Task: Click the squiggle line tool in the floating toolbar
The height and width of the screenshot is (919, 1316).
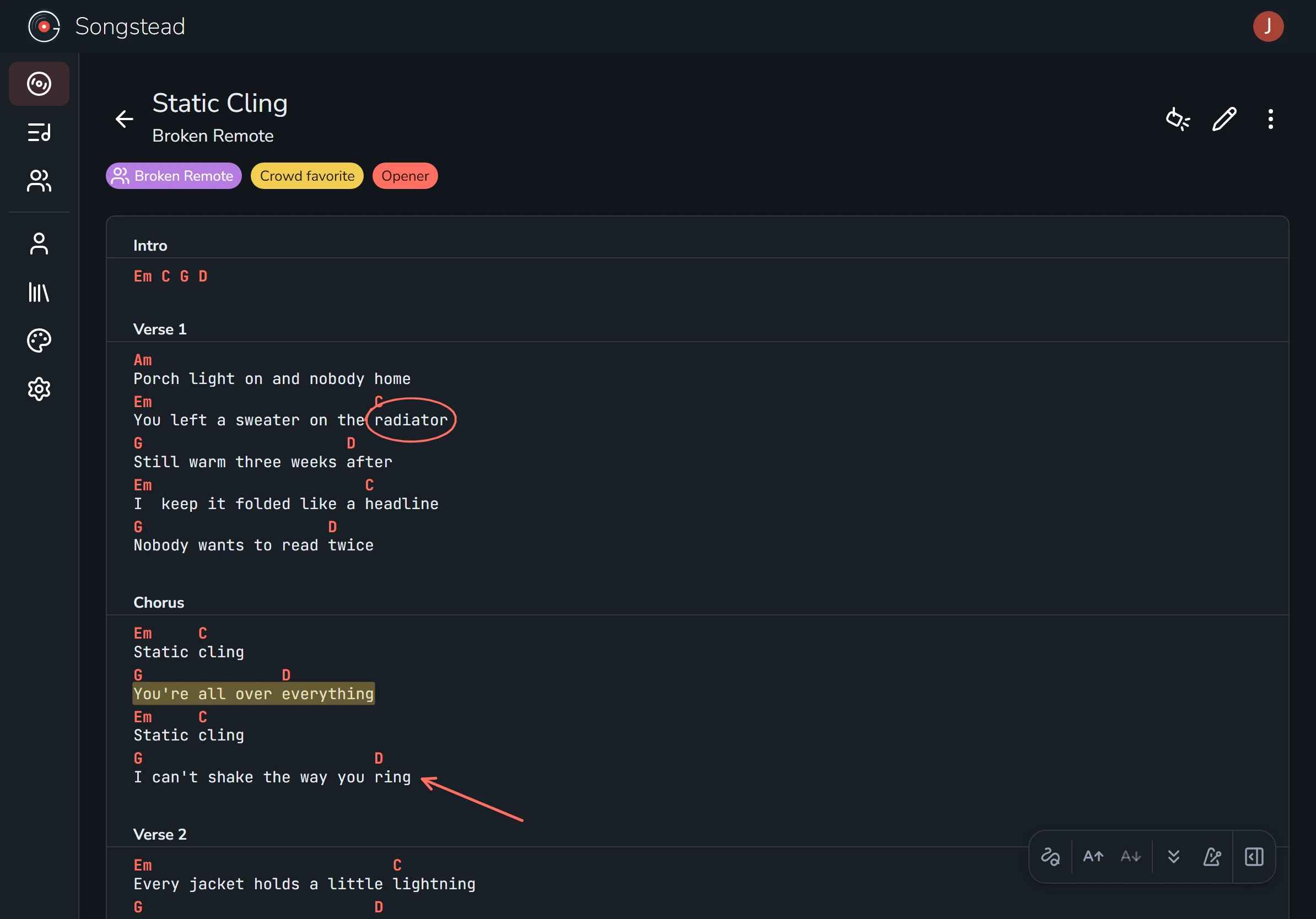Action: tap(1050, 857)
